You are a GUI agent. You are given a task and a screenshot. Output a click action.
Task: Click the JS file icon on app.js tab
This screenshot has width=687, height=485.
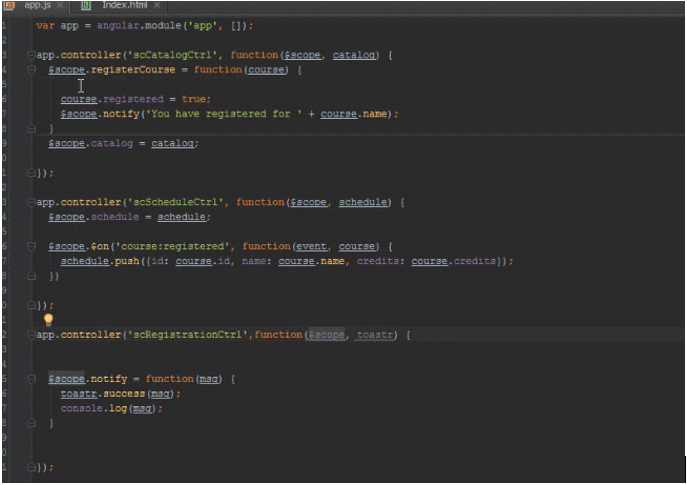10,6
